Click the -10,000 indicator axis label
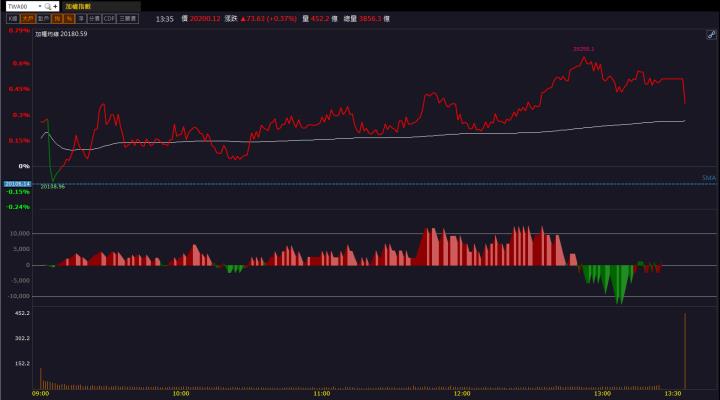The width and height of the screenshot is (720, 400). (18, 296)
